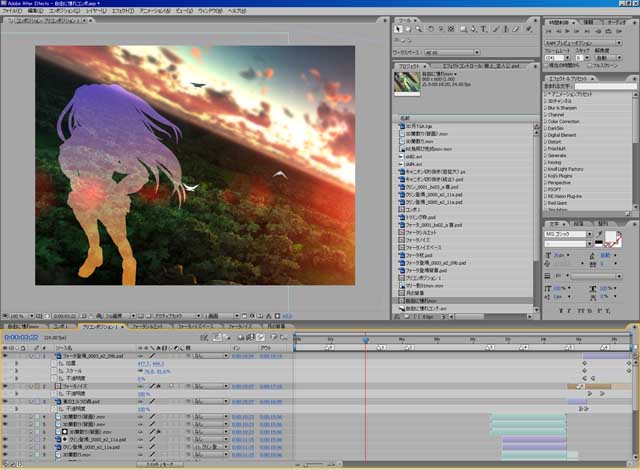Expand the Red Giant effects category
Image resolution: width=640 pixels, height=470 pixels.
545,203
